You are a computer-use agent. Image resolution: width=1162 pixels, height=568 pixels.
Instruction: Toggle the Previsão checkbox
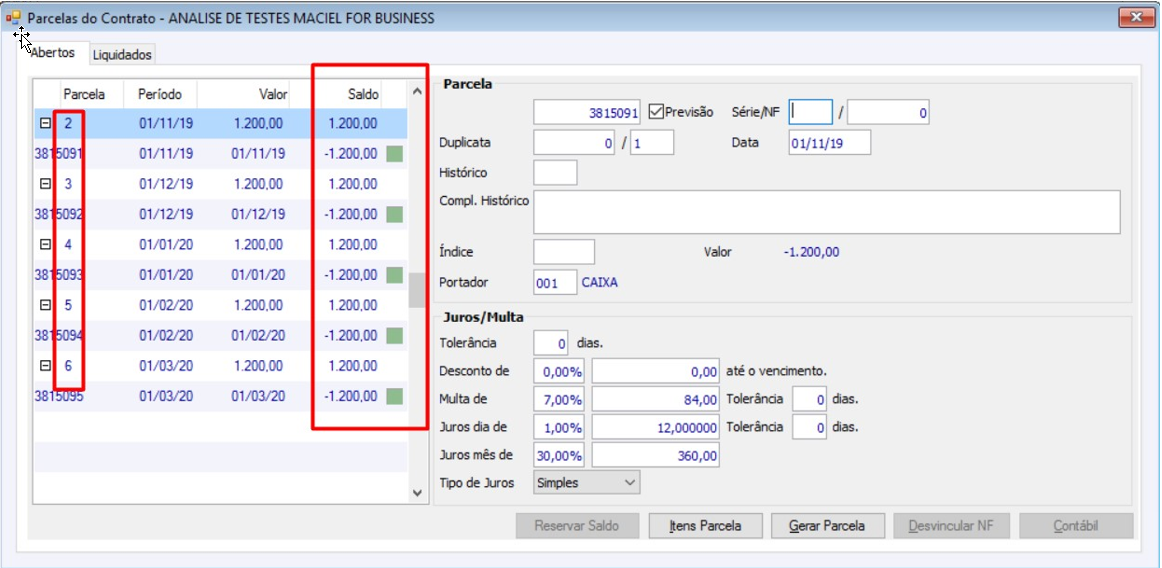[x=655, y=112]
